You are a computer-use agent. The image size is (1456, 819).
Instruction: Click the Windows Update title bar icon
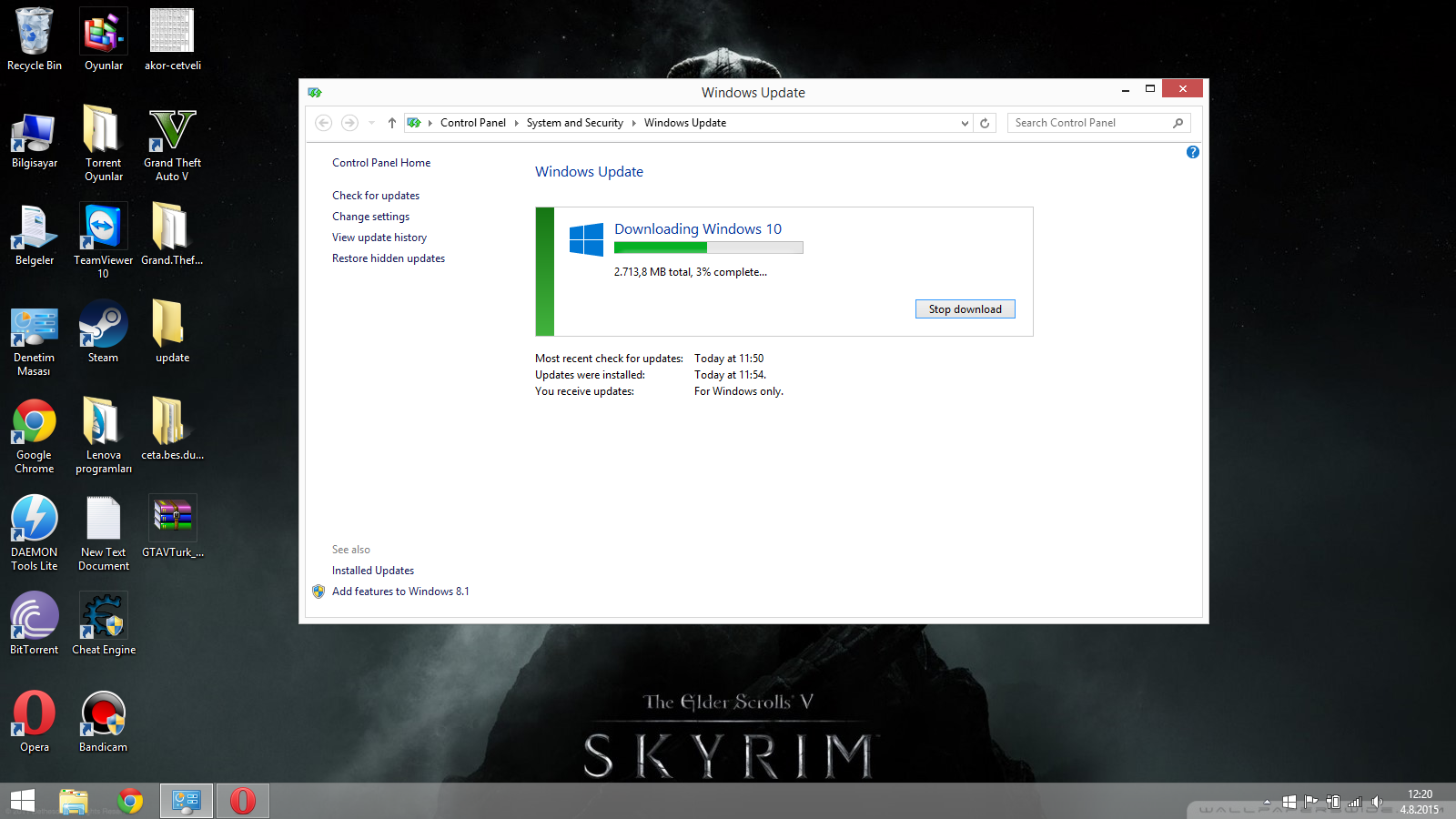pos(315,93)
